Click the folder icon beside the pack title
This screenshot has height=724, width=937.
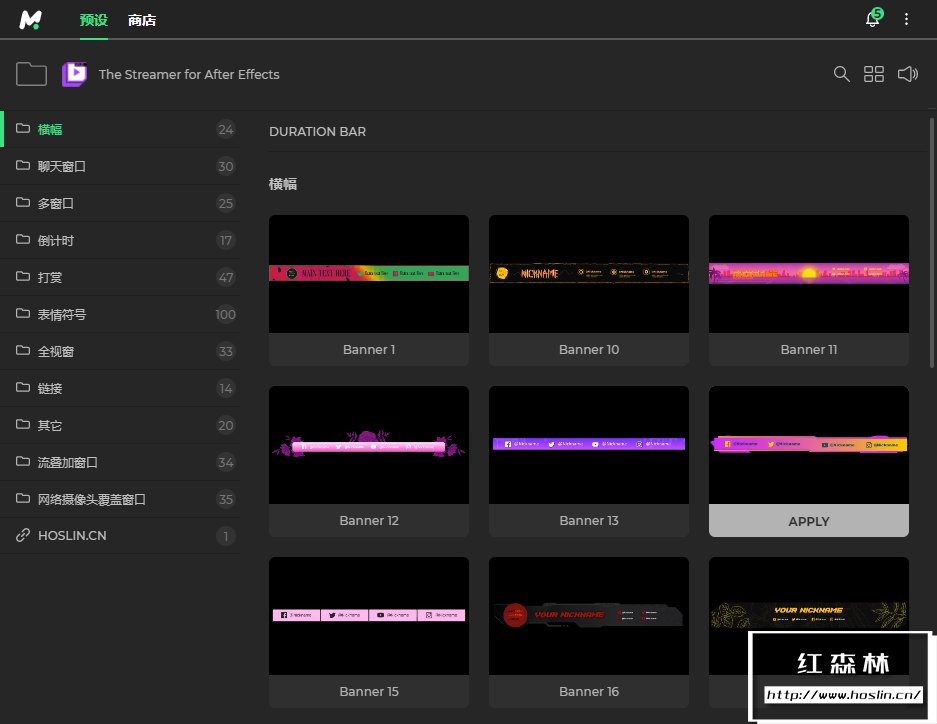pyautogui.click(x=31, y=74)
